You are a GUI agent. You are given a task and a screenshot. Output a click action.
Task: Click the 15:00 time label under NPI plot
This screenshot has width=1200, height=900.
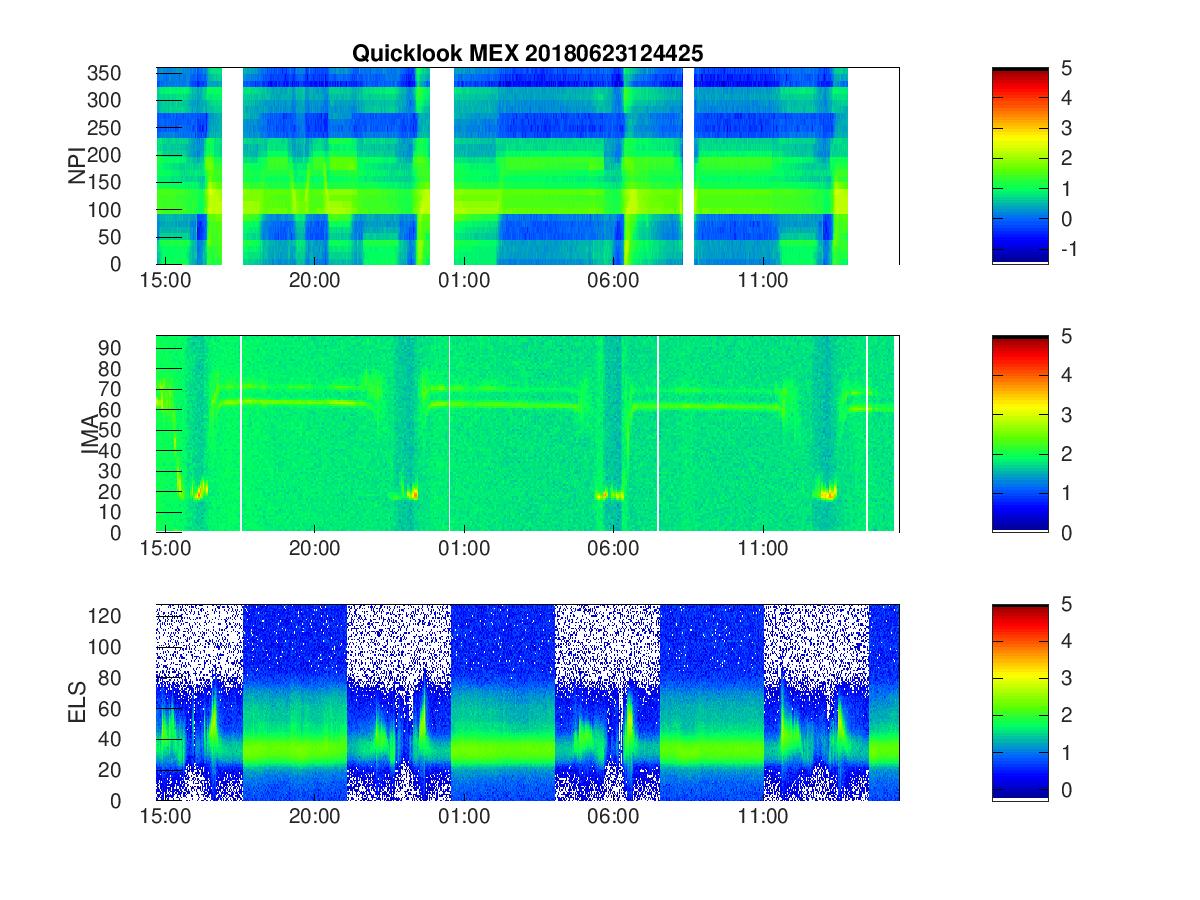pyautogui.click(x=166, y=281)
